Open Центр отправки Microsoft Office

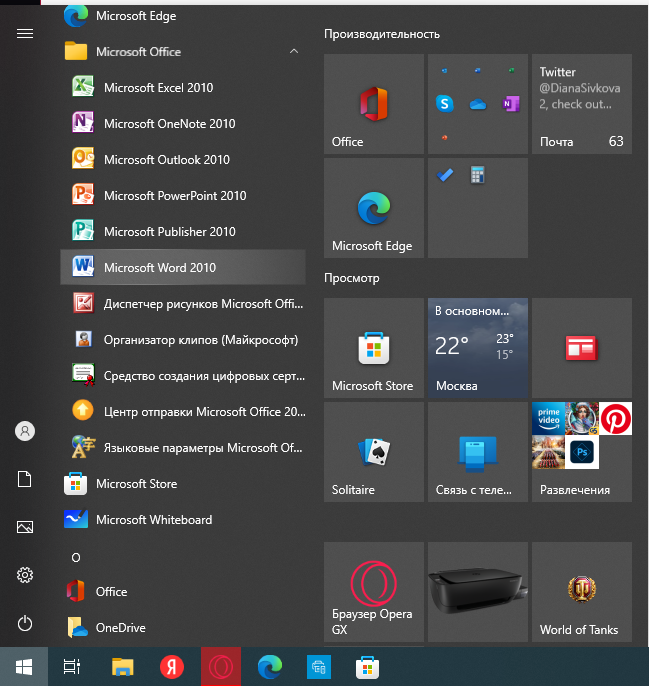tap(183, 411)
